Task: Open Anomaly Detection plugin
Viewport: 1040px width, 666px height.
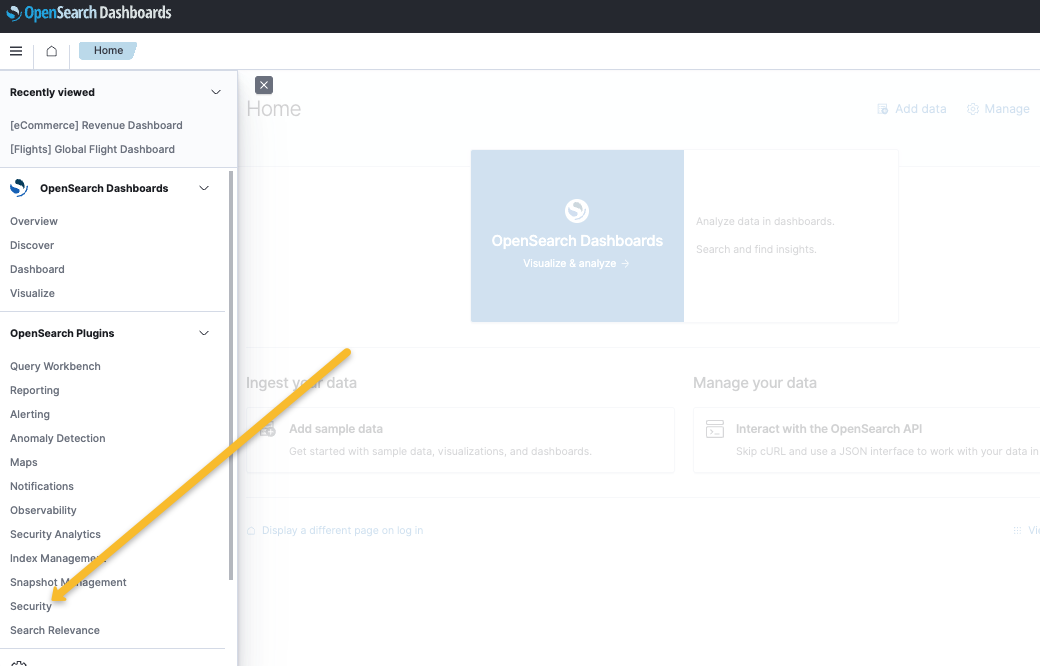Action: pyautogui.click(x=58, y=438)
